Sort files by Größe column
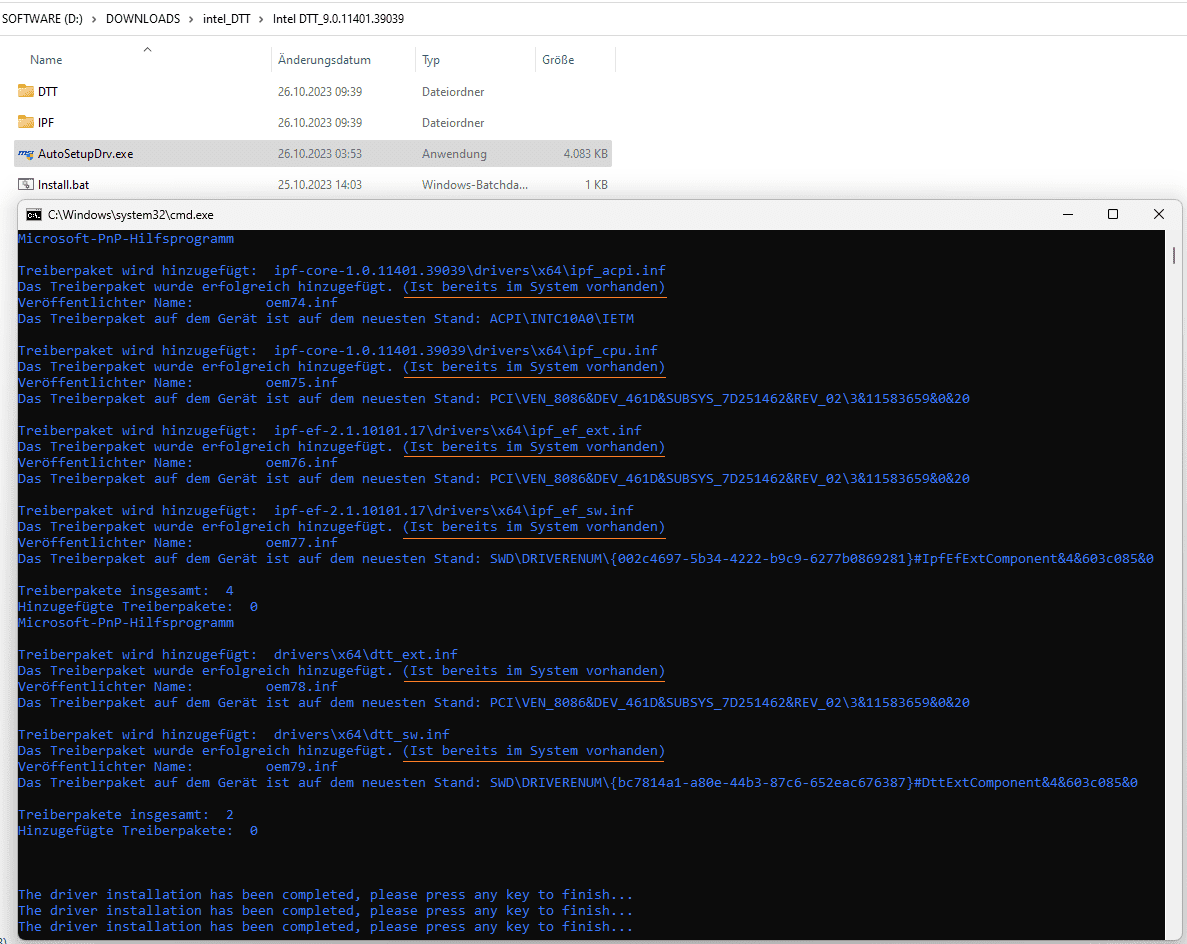The height and width of the screenshot is (944, 1187). coord(558,60)
